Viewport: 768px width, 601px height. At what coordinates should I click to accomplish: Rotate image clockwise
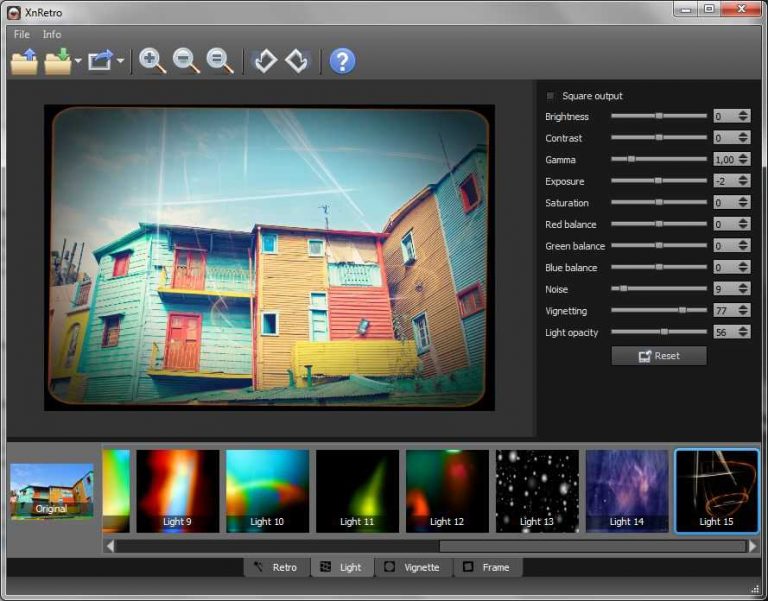coord(297,61)
